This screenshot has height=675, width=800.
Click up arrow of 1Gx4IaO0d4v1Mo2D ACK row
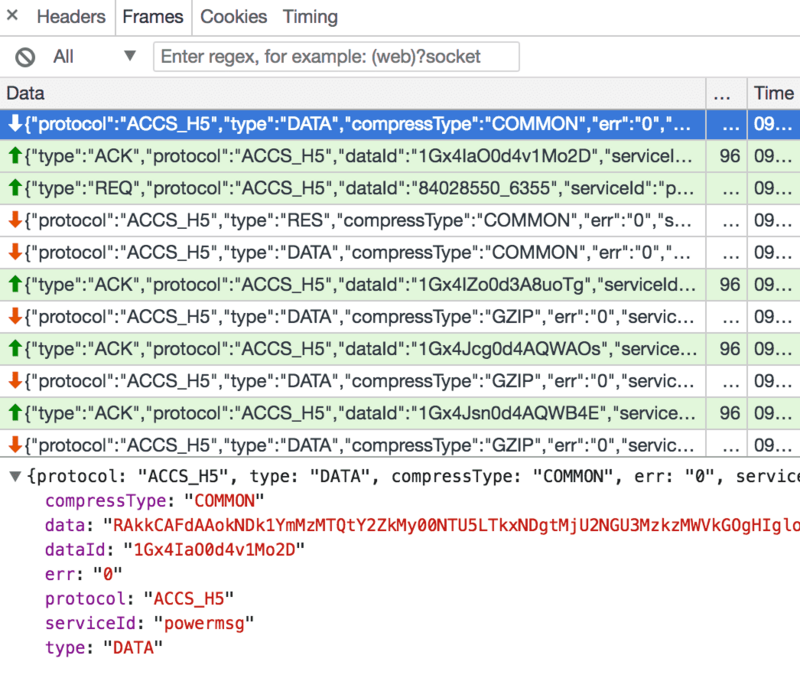tap(15, 156)
